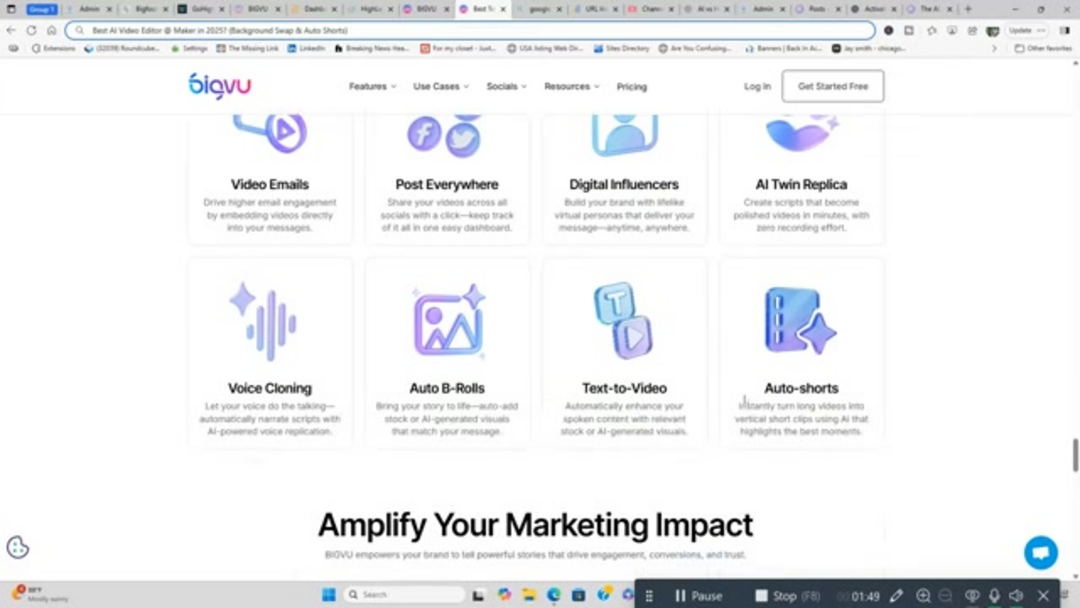
Task: Click the pencil annotate icon in recorder
Action: [897, 596]
